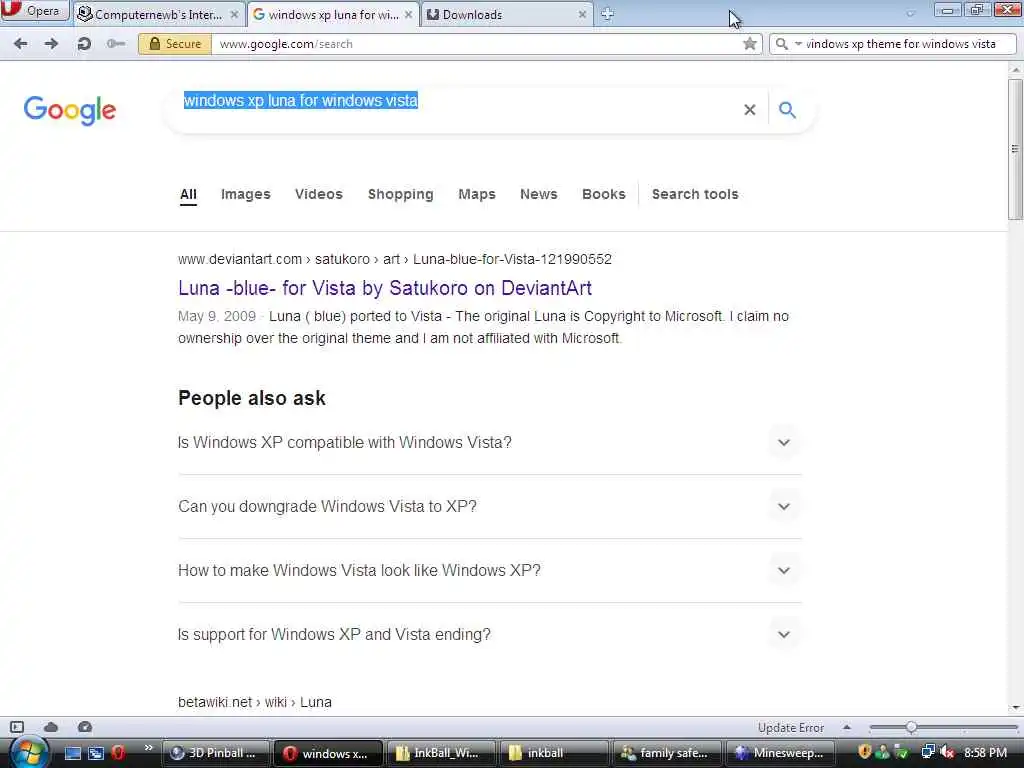This screenshot has height=768, width=1024.
Task: Go forward with the forward arrow
Action: pyautogui.click(x=51, y=44)
